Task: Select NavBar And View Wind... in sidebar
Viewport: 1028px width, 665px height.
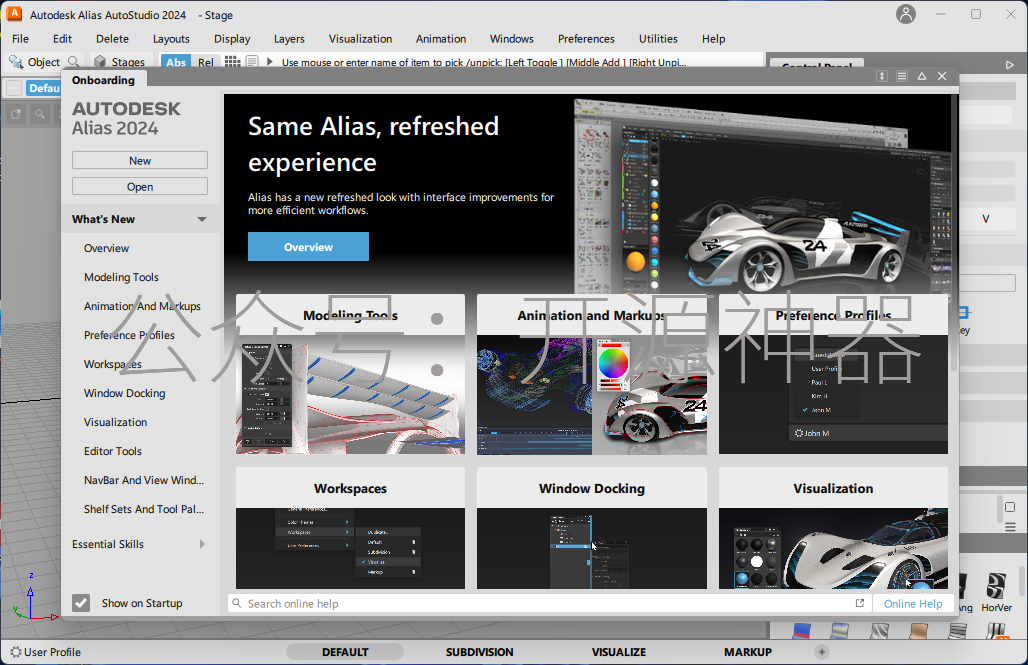Action: point(144,480)
